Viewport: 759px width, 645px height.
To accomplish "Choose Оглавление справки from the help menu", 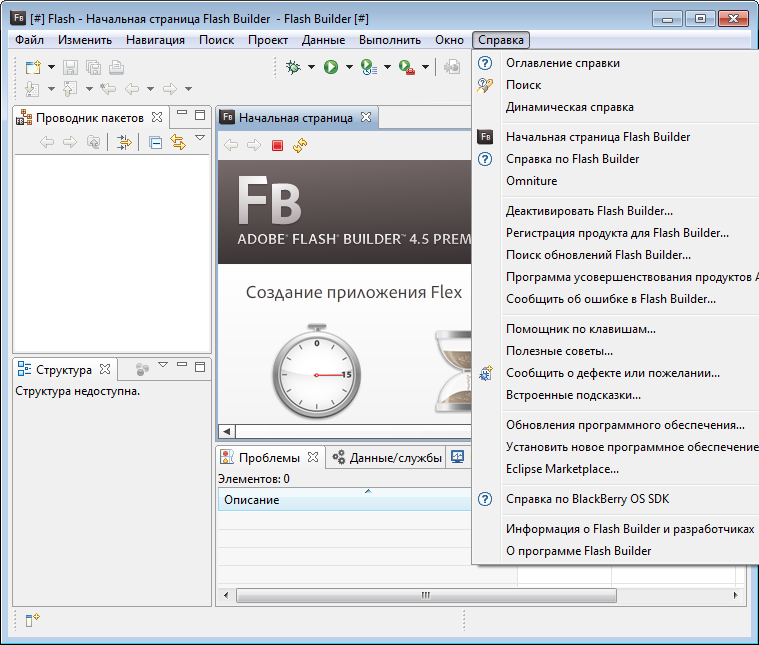I will click(563, 63).
